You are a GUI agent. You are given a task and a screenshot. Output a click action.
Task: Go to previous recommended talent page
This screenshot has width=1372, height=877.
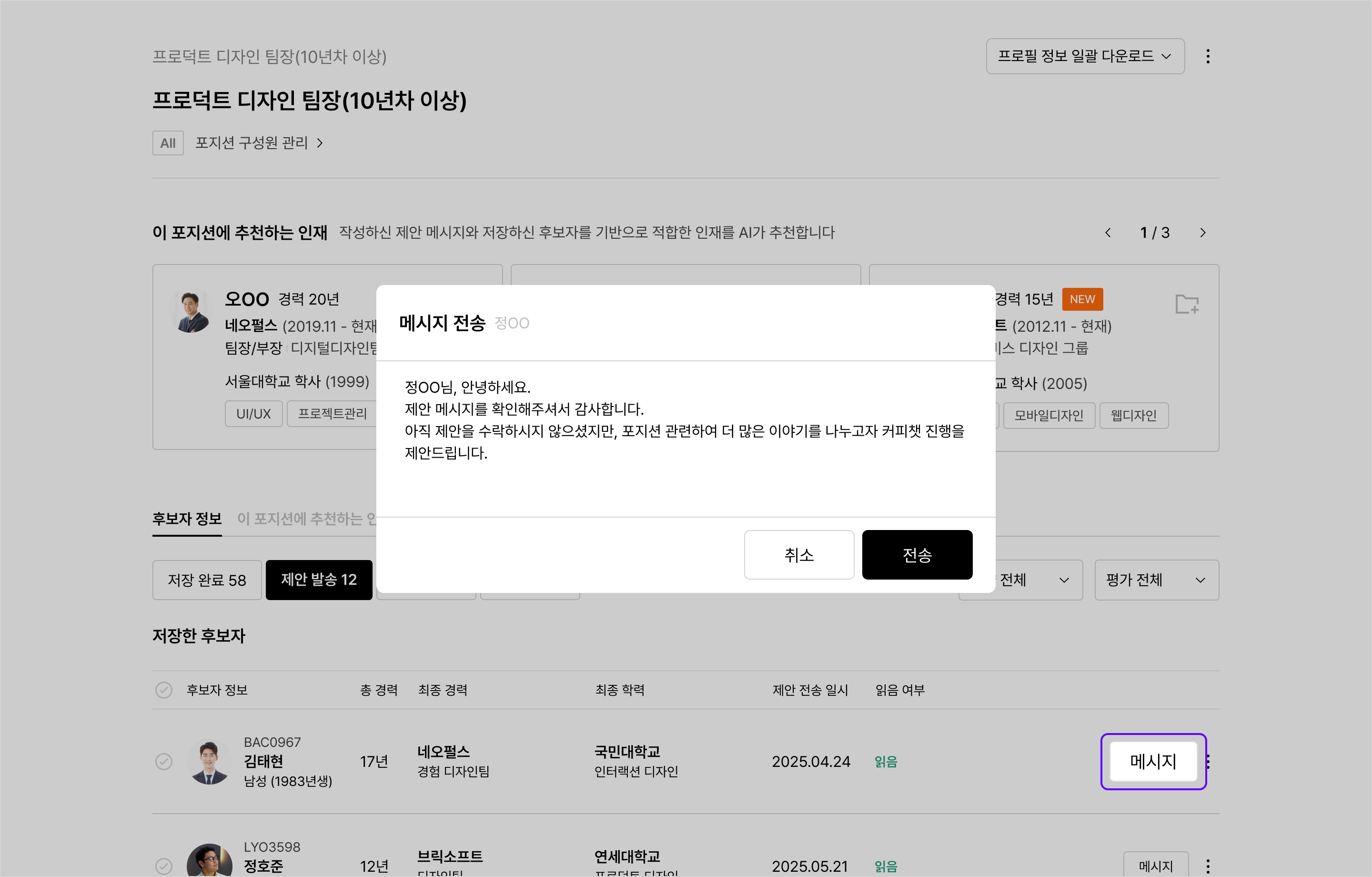(x=1108, y=233)
